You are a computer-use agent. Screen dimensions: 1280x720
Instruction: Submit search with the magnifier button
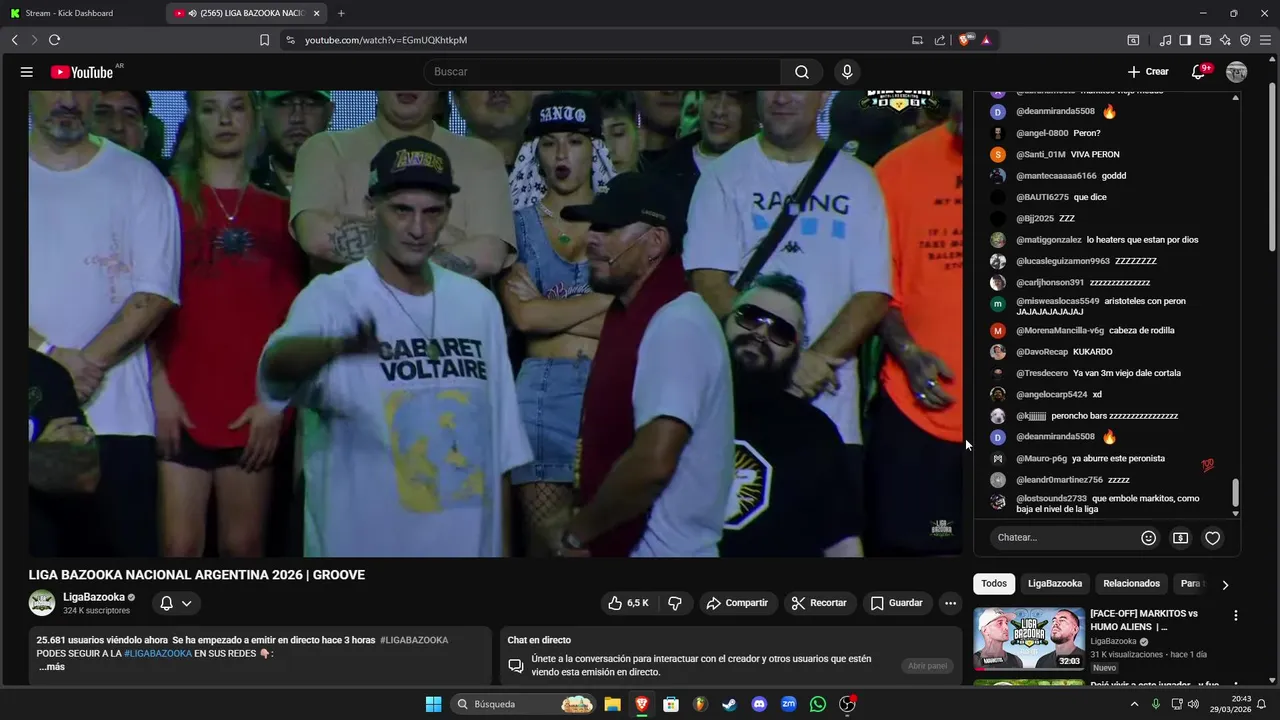[802, 72]
